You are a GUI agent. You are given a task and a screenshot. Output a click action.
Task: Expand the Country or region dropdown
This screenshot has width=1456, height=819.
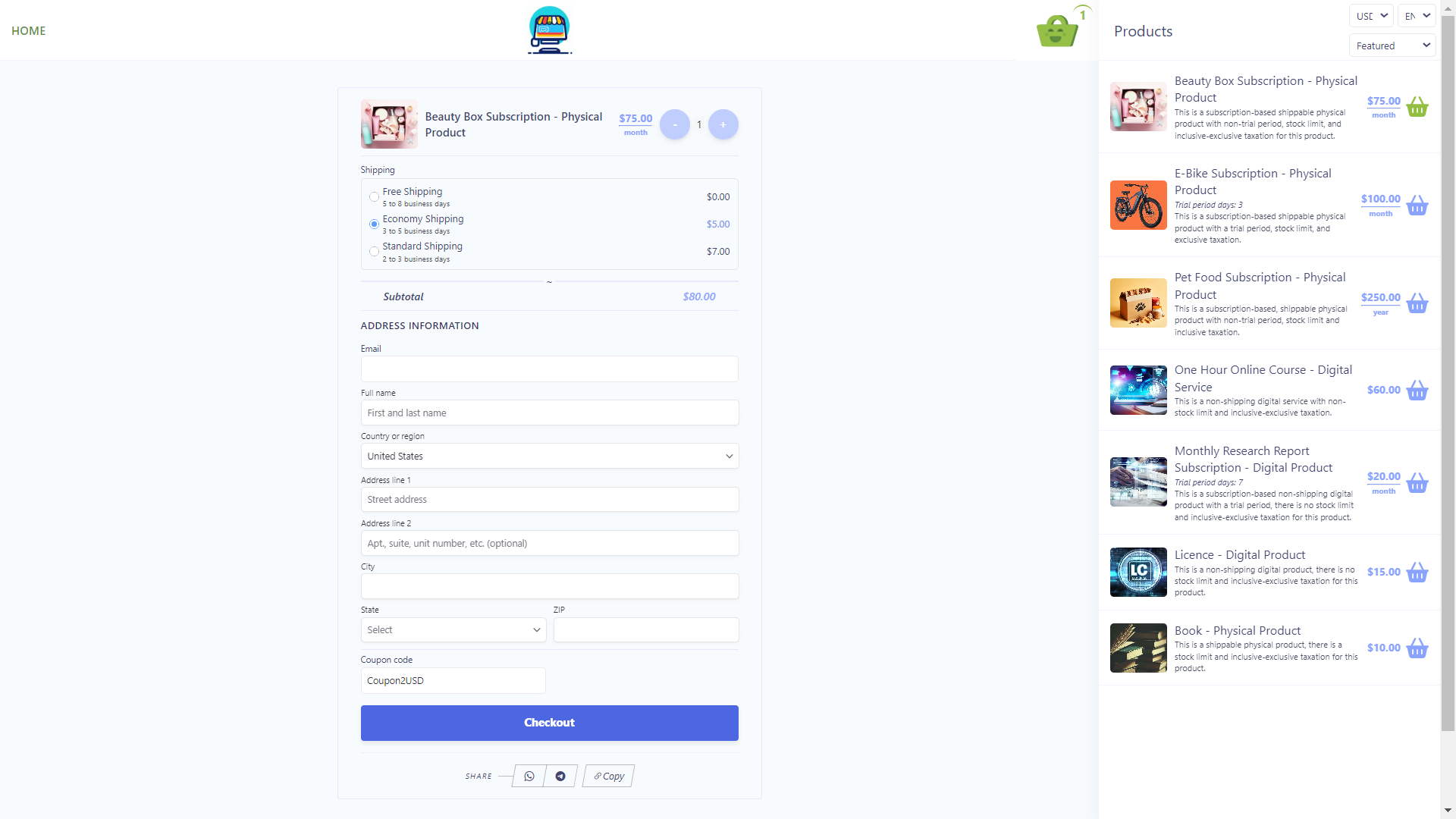(x=549, y=456)
